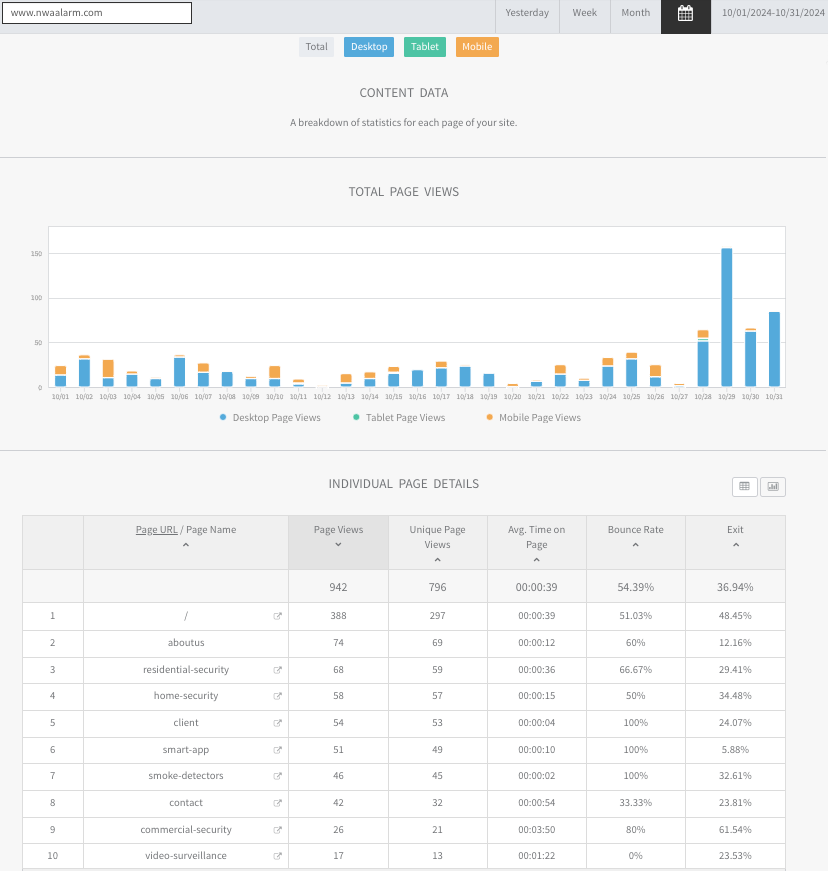Viewport: 828px width, 871px height.
Task: Sort by Exit column arrow
Action: (736, 545)
